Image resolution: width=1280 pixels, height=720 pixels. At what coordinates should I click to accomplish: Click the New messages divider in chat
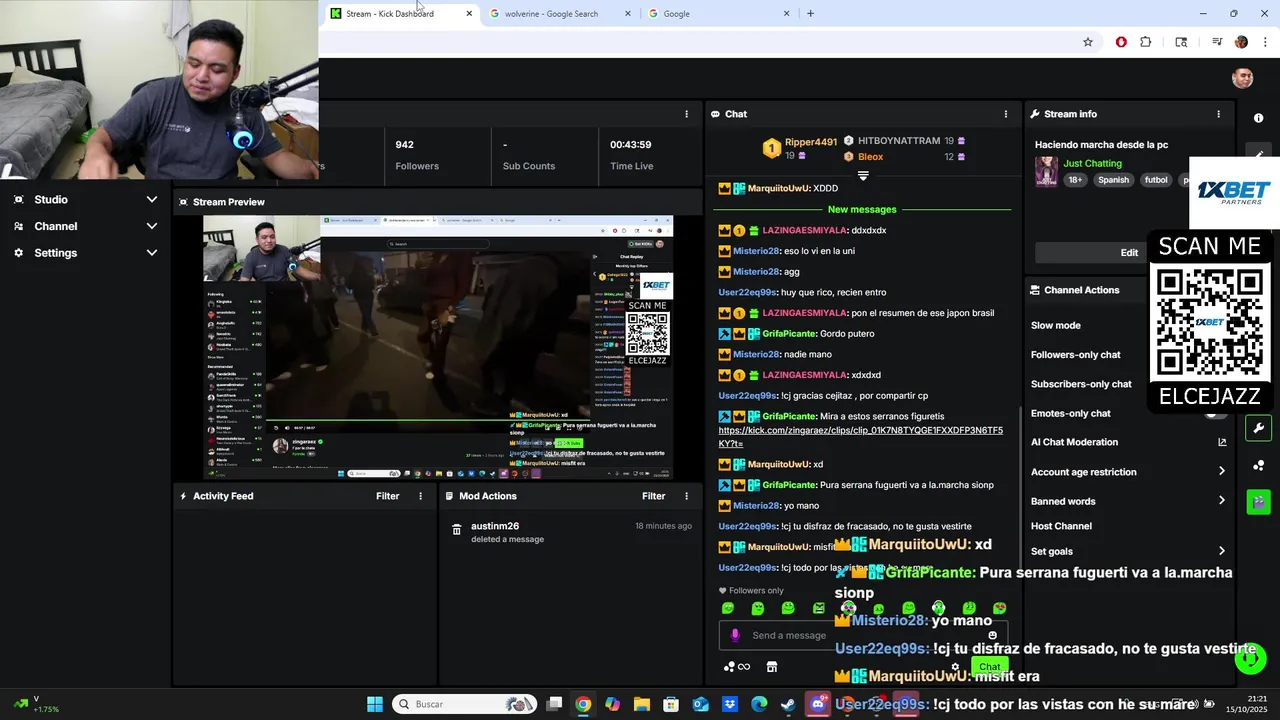(x=862, y=210)
